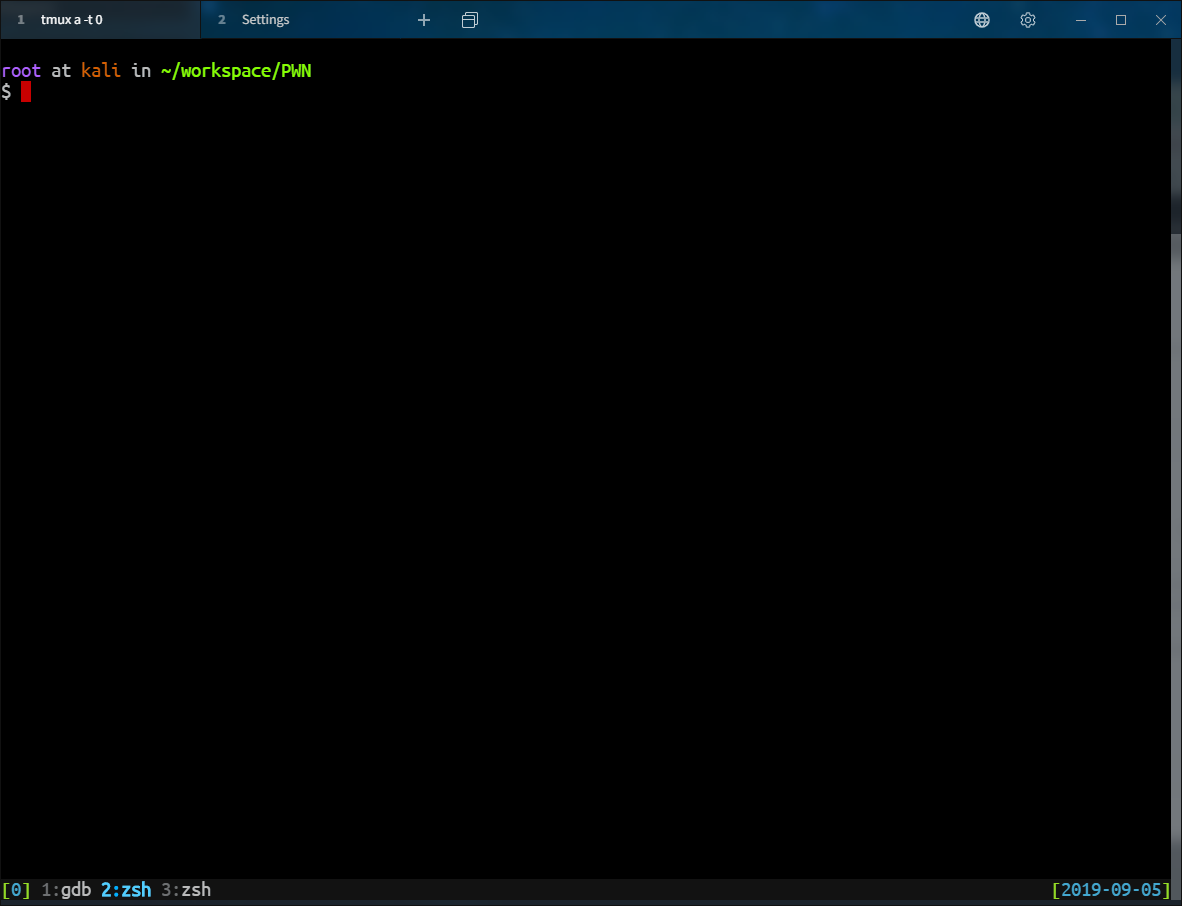Click the date [2019-09-05] in status bar
Viewport: 1182px width, 906px height.
(x=1111, y=889)
